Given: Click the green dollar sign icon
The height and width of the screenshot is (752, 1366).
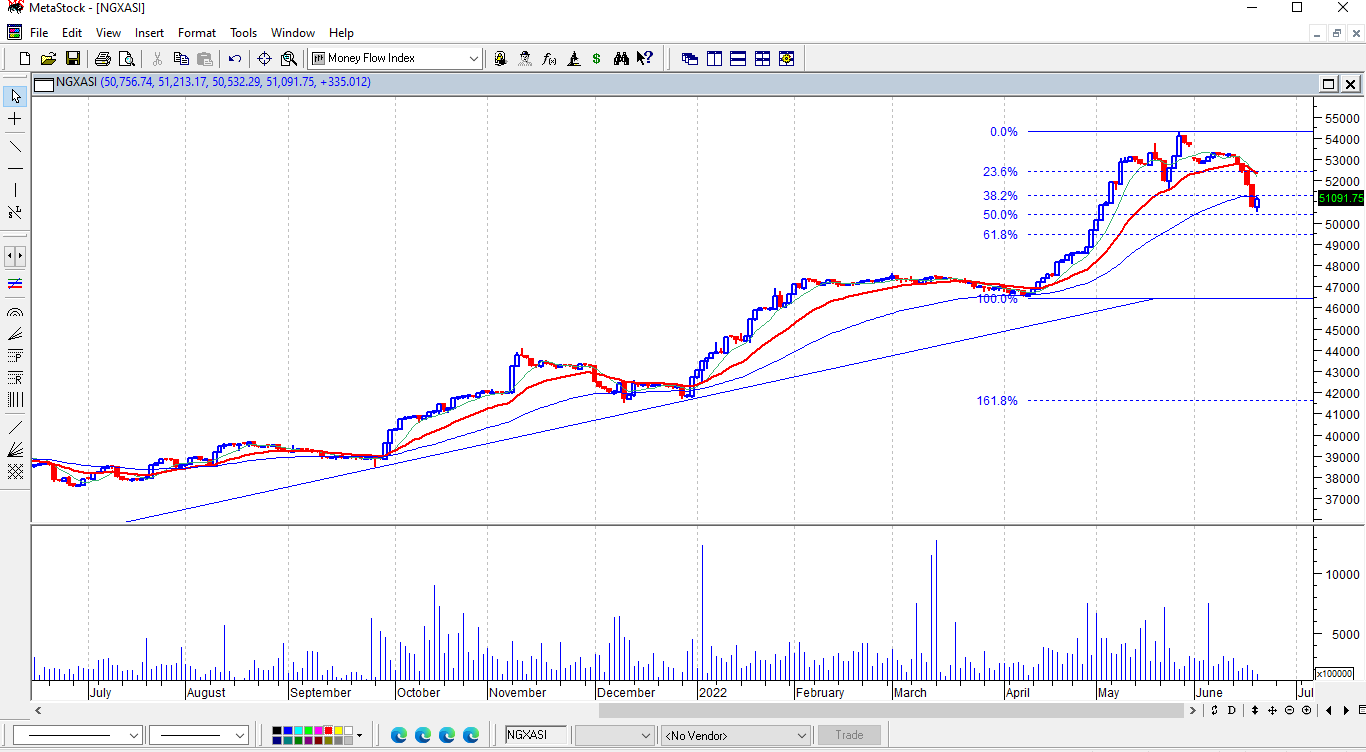Looking at the screenshot, I should [x=597, y=59].
